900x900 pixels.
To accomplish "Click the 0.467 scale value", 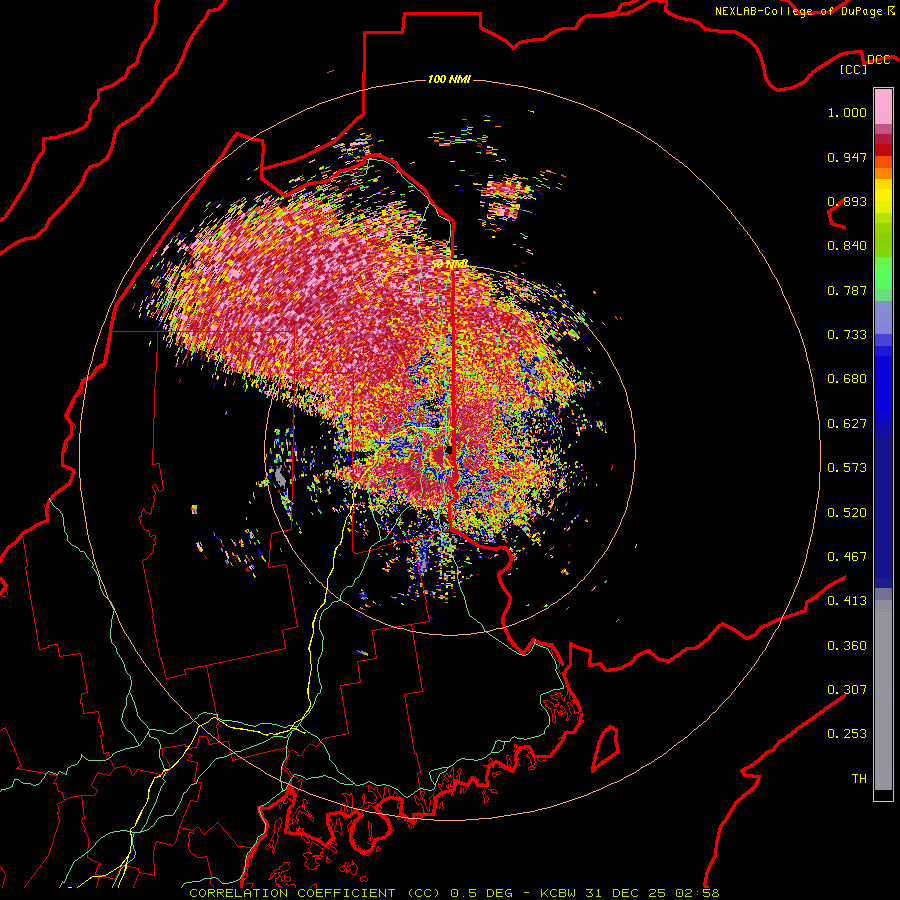I will coord(847,557).
